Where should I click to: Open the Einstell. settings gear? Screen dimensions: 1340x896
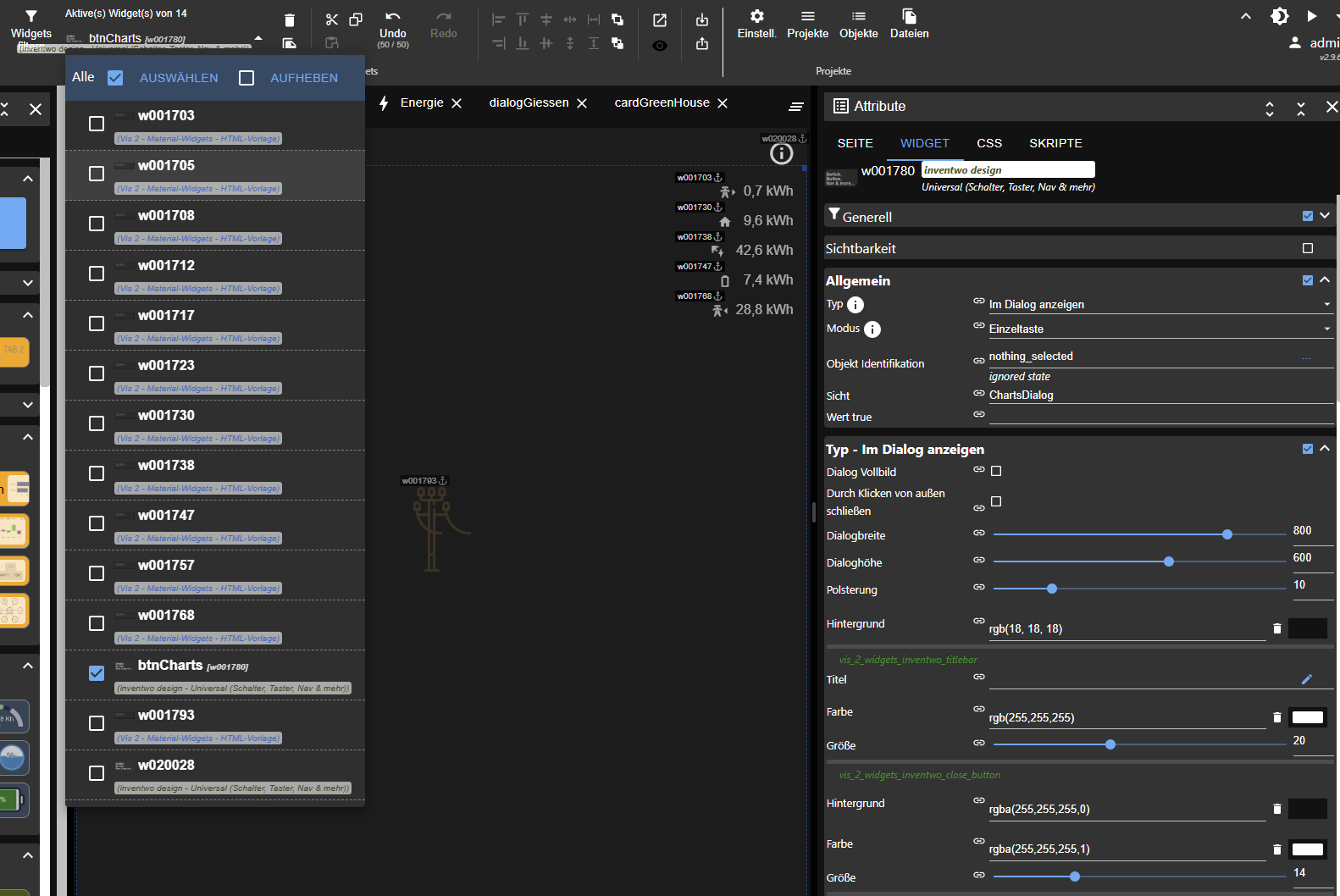(756, 24)
